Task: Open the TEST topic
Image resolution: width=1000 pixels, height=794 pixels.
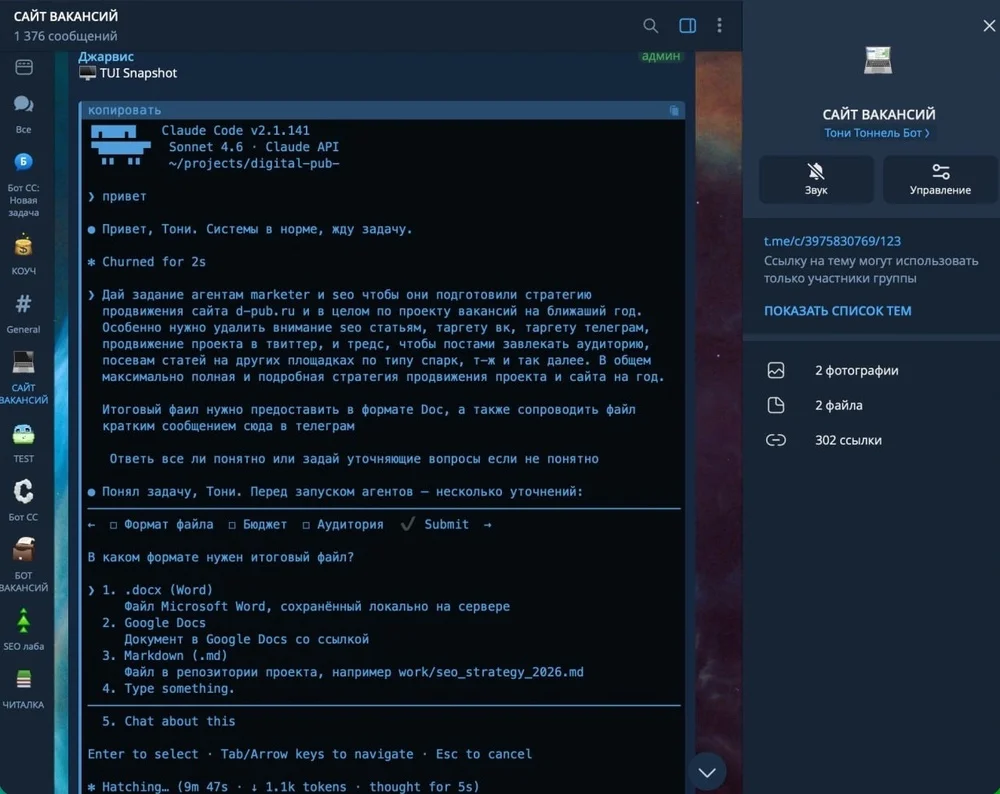Action: pyautogui.click(x=24, y=443)
